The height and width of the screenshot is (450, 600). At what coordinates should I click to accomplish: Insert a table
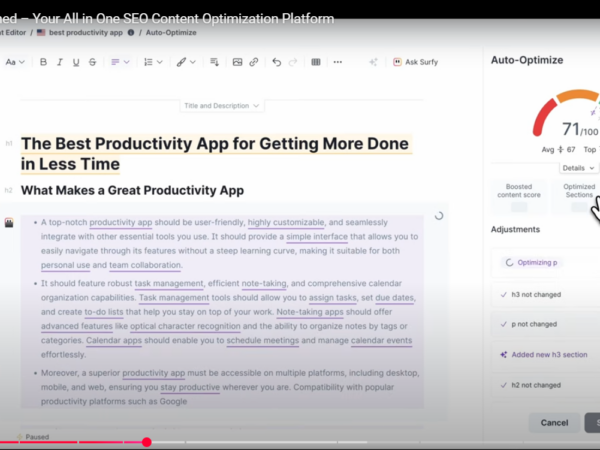(316, 62)
